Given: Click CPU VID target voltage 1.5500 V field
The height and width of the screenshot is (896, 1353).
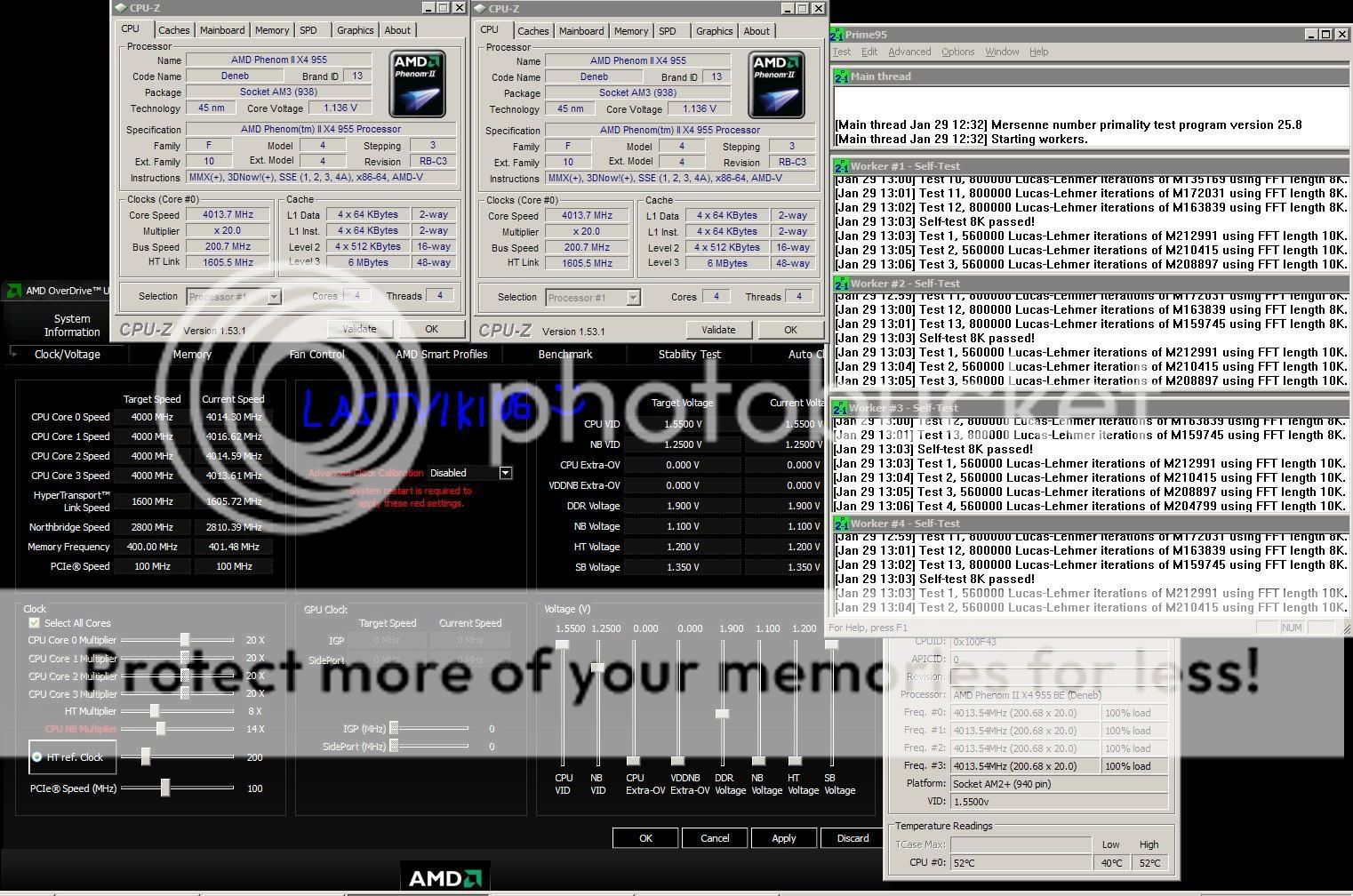Looking at the screenshot, I should click(x=683, y=424).
